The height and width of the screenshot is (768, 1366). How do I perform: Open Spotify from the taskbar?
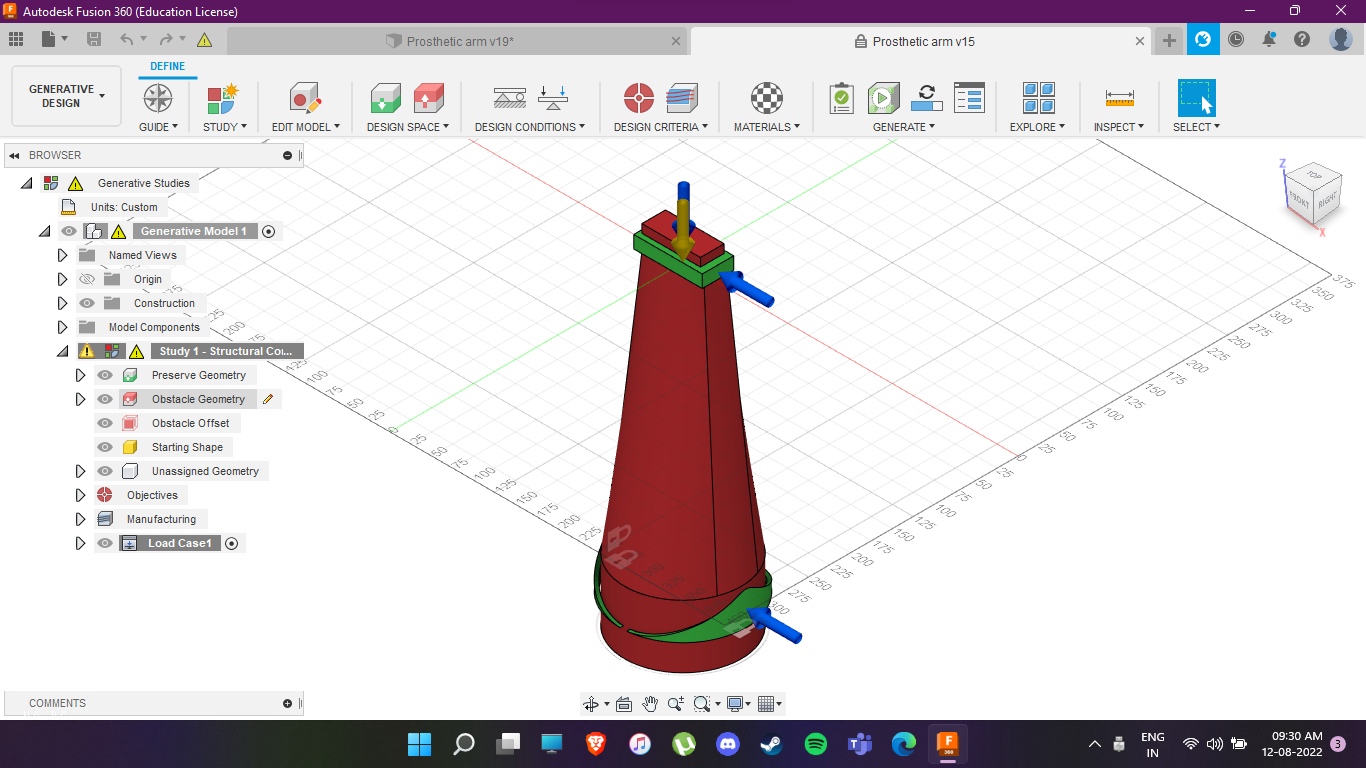(x=814, y=744)
